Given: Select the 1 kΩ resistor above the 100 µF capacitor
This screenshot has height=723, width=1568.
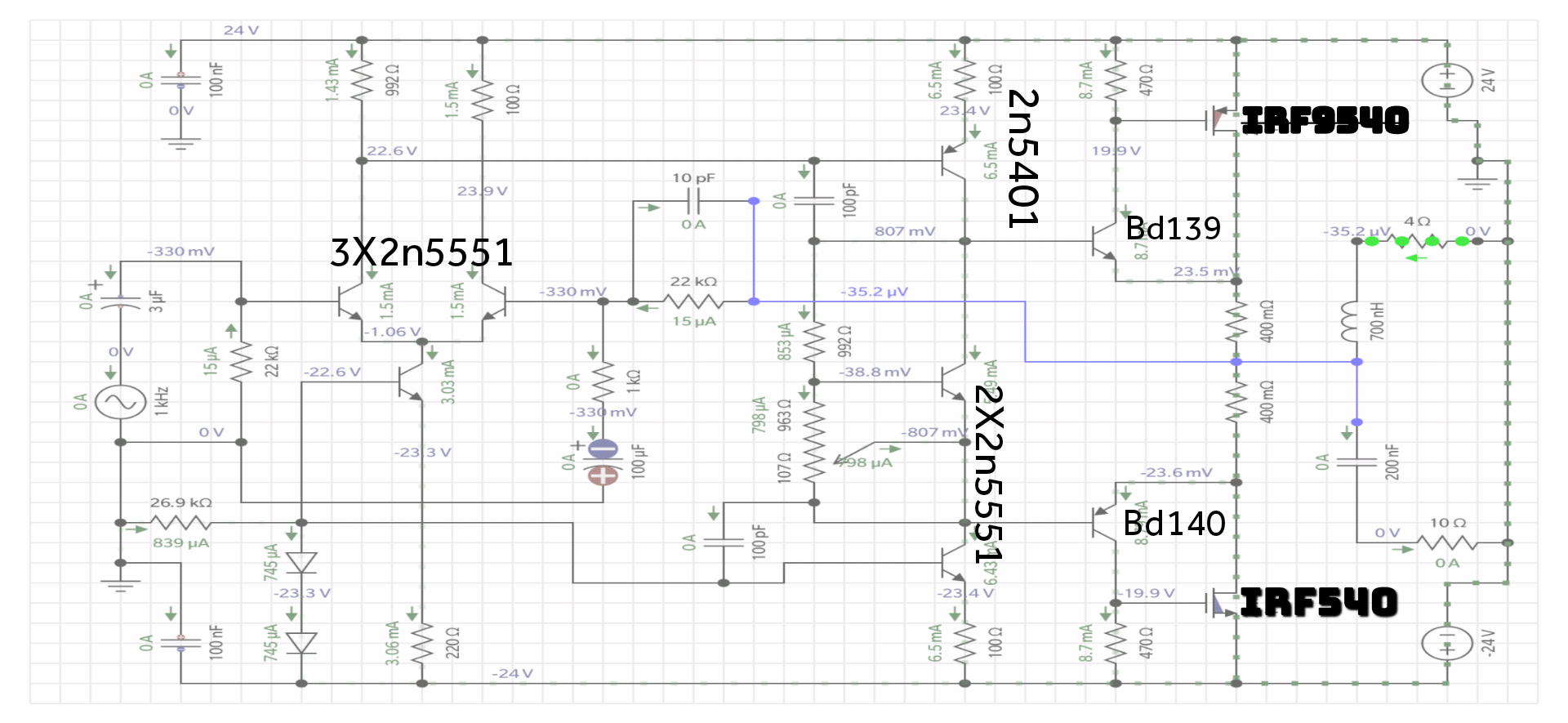Looking at the screenshot, I should click(x=603, y=382).
